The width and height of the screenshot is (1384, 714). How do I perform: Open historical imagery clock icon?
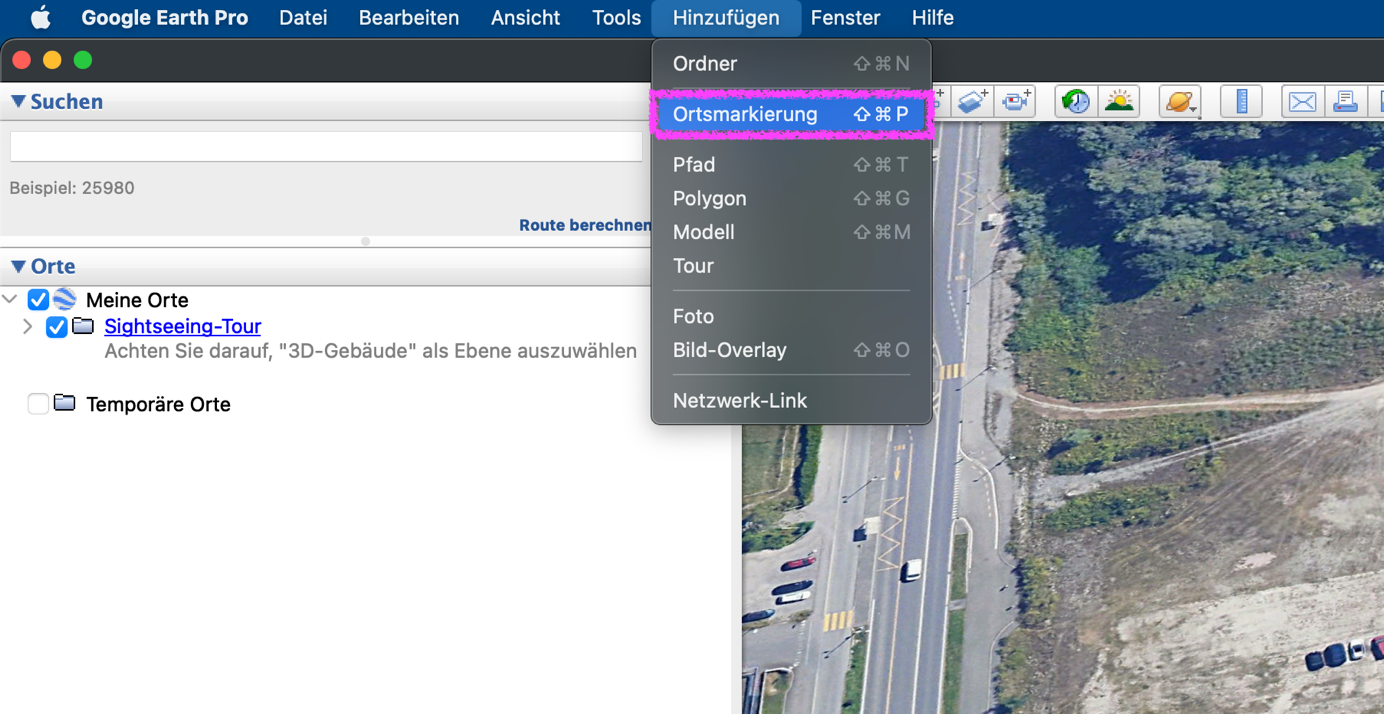click(x=1076, y=101)
